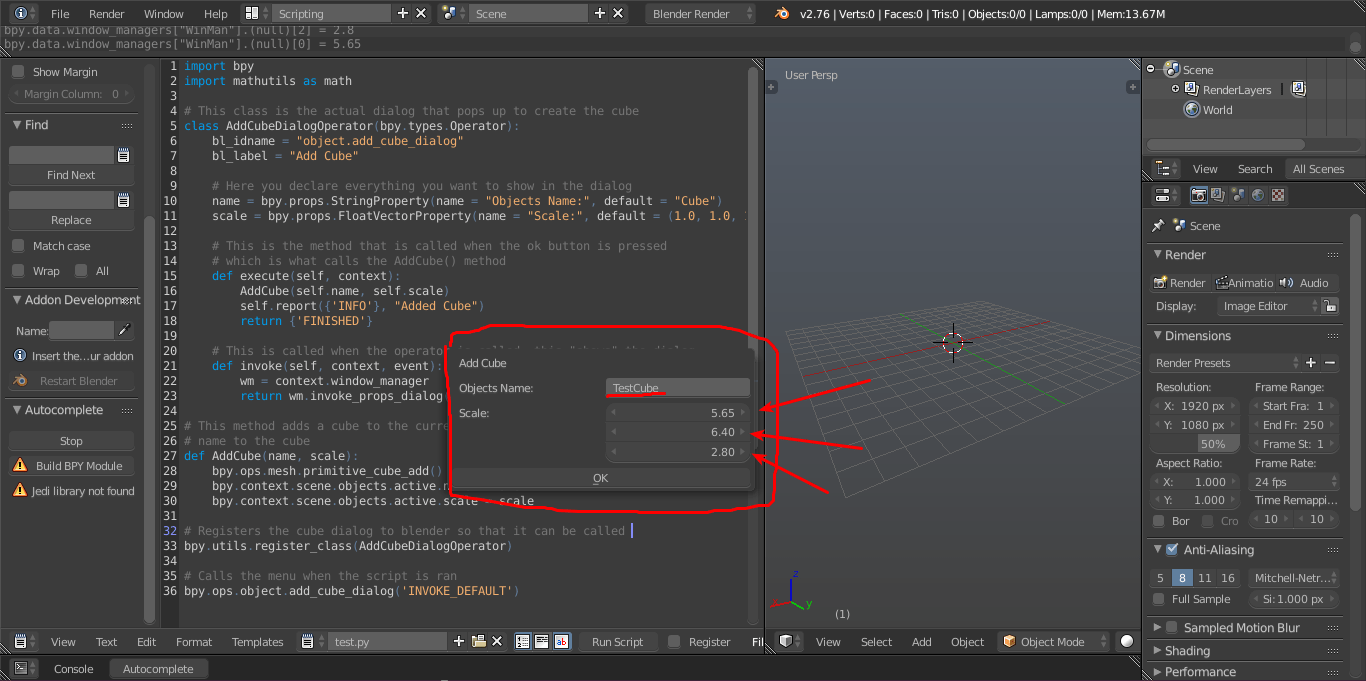Viewport: 1366px width, 681px height.
Task: Select Render tab icon in Properties editor
Action: [1198, 195]
